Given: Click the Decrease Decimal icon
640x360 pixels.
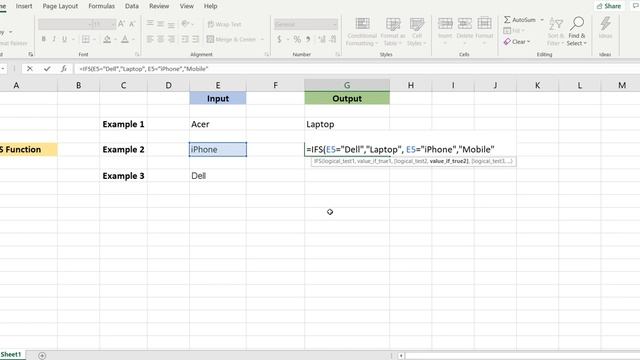Looking at the screenshot, I should tap(333, 39).
